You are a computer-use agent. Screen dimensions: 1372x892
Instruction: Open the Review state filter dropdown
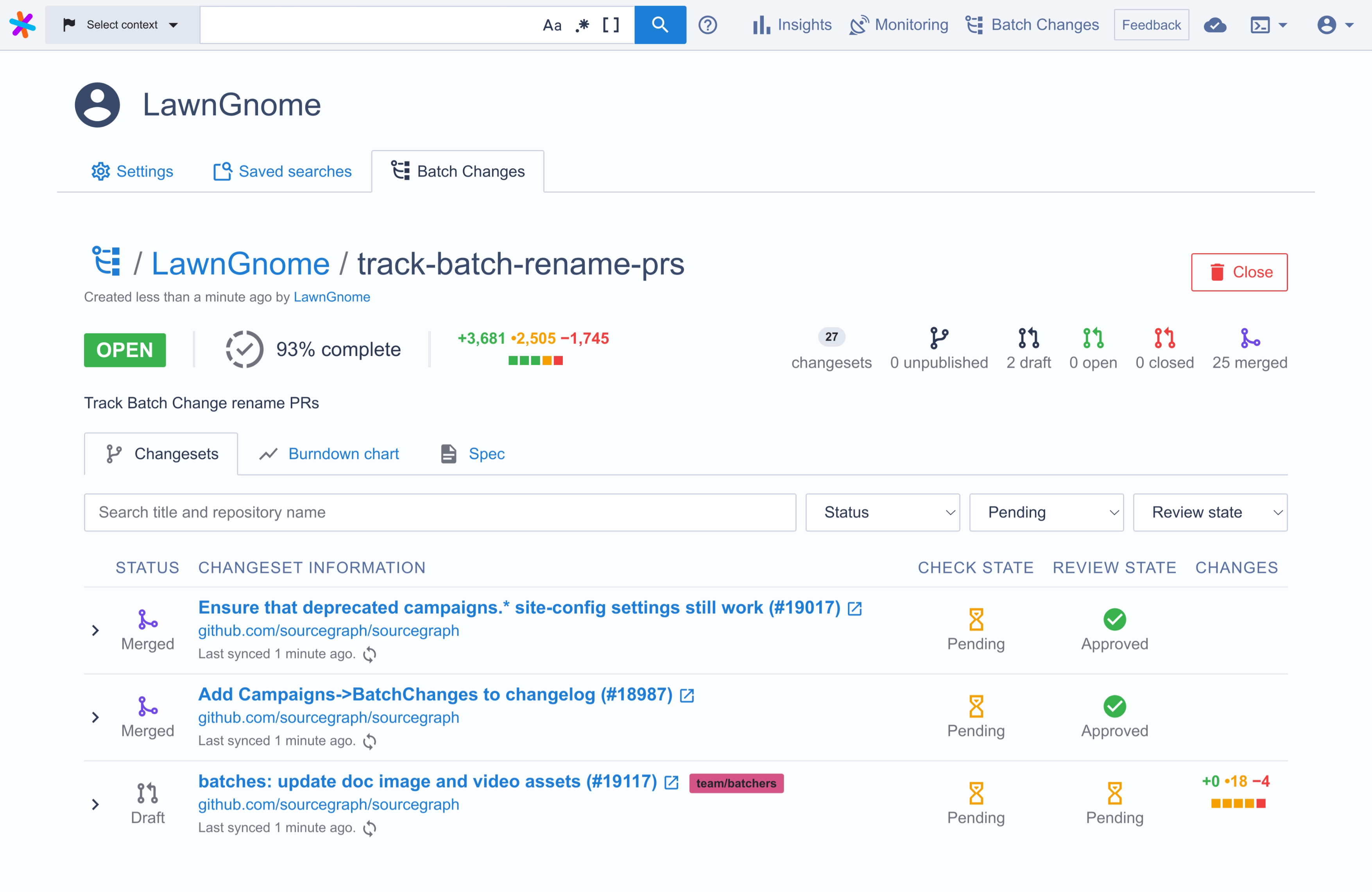click(x=1210, y=512)
